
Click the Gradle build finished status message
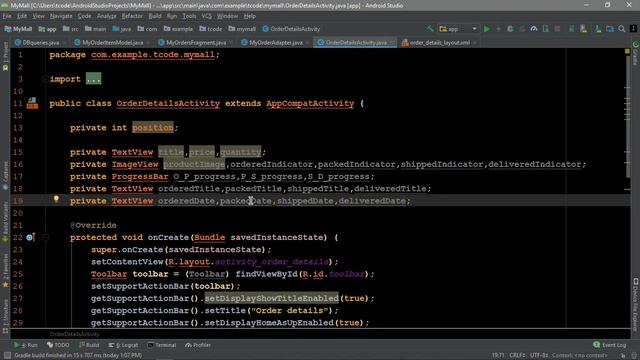tap(78, 356)
